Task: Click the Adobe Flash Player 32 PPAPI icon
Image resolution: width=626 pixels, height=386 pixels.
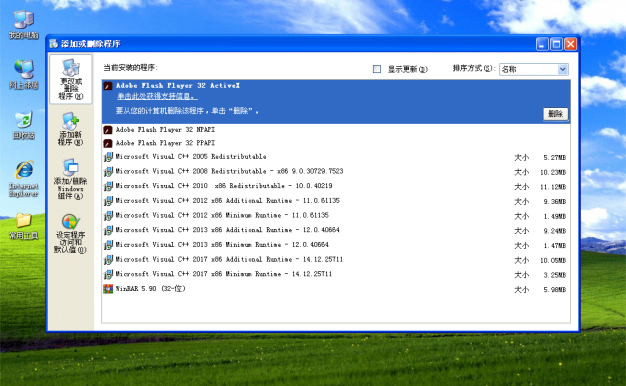Action: [x=108, y=143]
